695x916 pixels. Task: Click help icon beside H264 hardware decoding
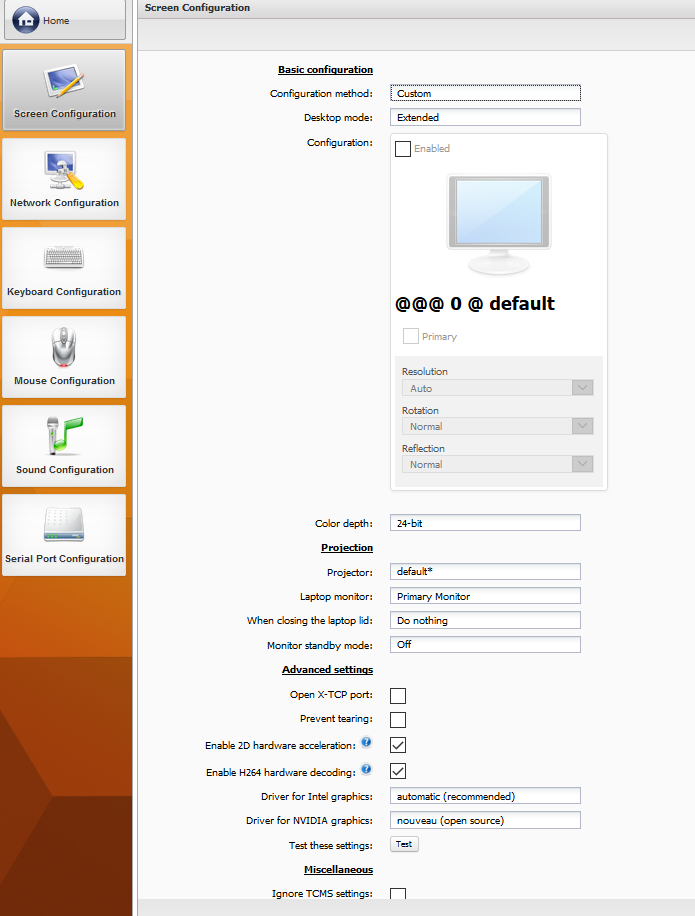(366, 769)
